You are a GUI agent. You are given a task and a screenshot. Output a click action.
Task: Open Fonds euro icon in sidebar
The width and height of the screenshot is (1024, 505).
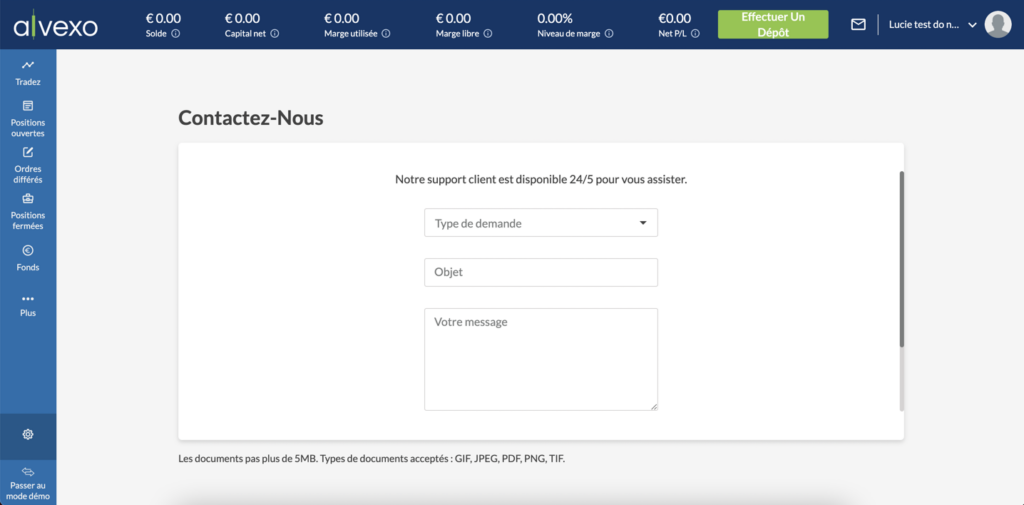point(27,250)
